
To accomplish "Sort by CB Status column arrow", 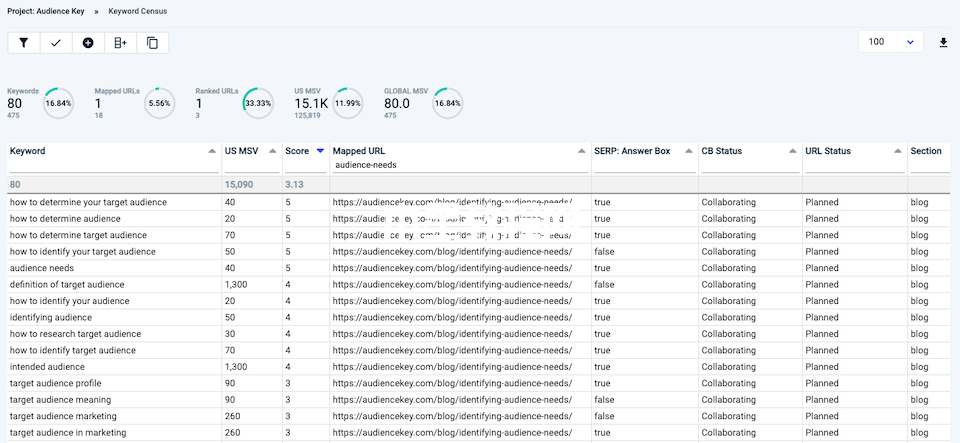I will click(792, 151).
